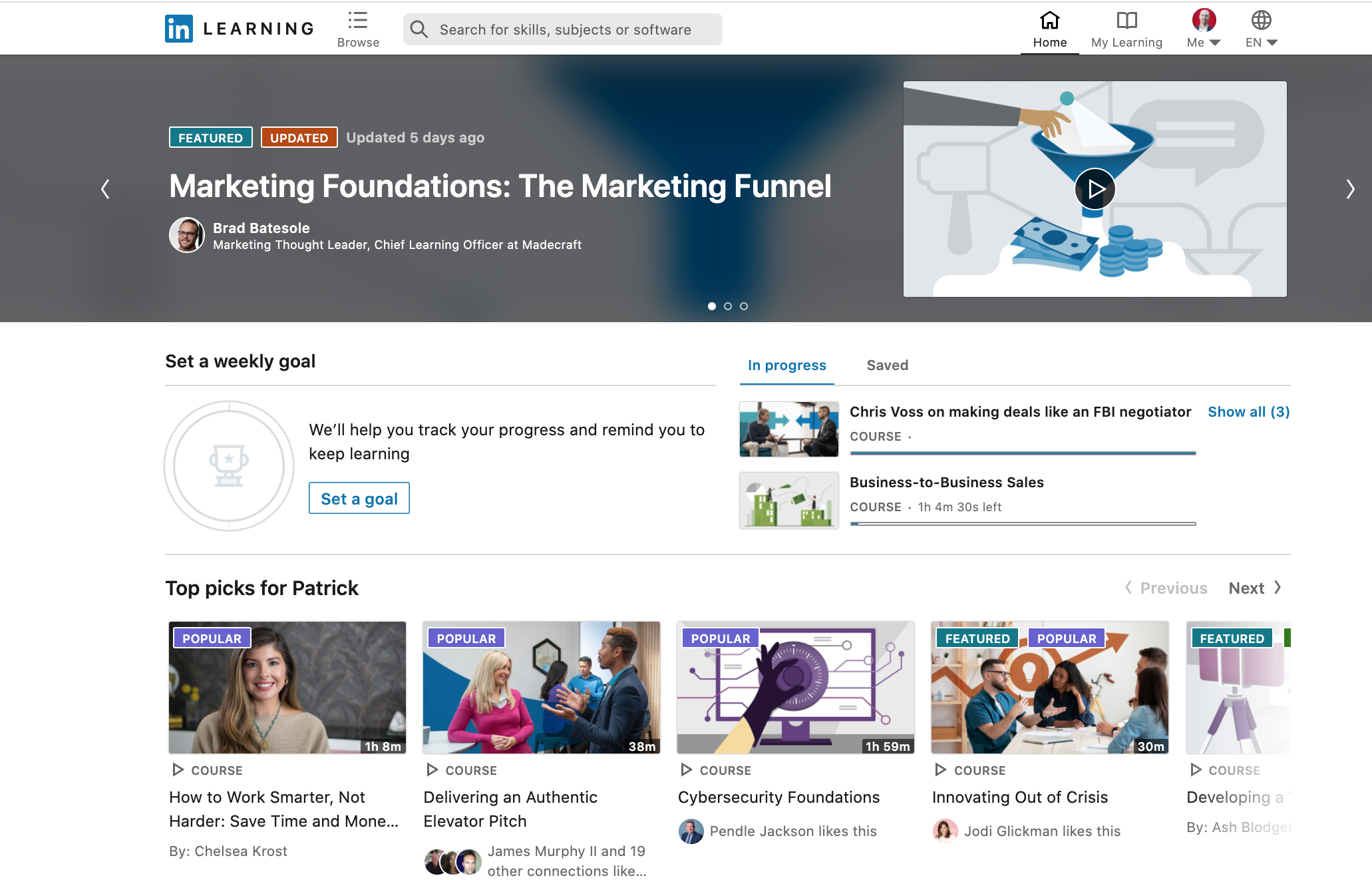Click play icon under Developing course card
1372x880 pixels.
[x=1195, y=770]
